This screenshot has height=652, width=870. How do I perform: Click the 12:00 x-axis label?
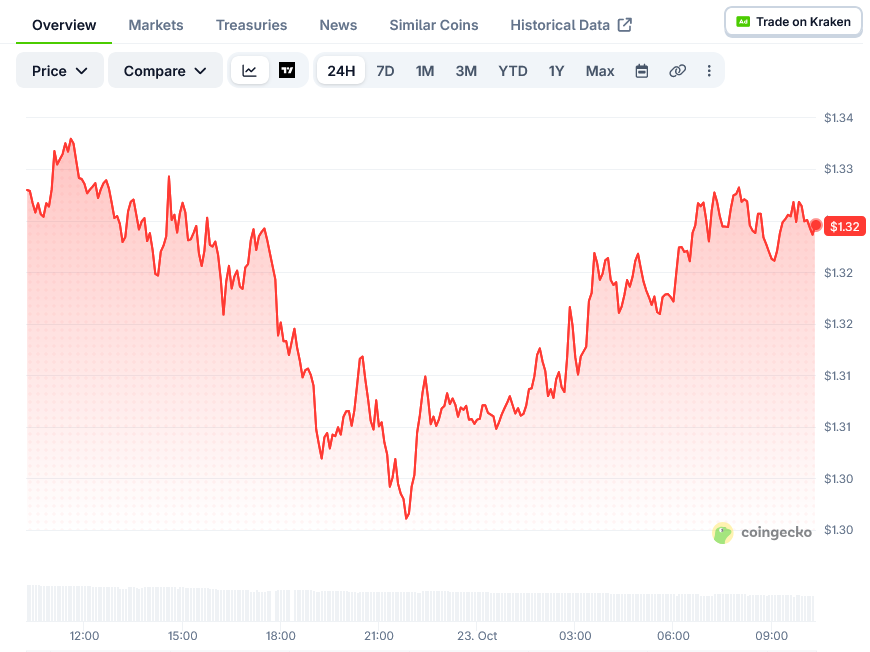[x=84, y=636]
